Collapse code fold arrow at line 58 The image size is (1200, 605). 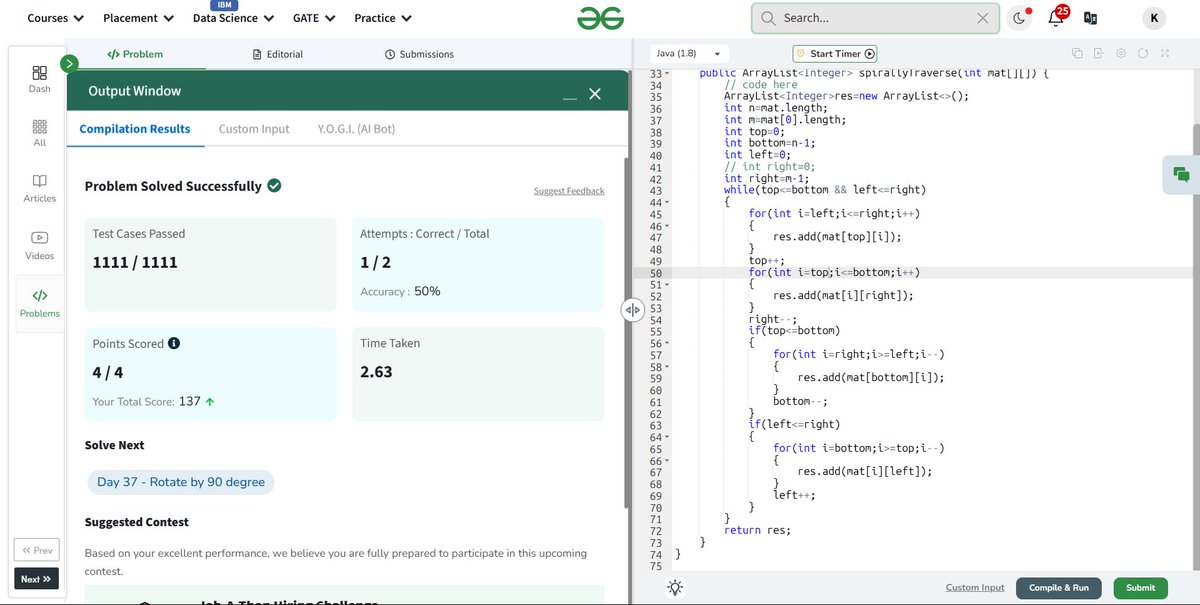coord(667,367)
